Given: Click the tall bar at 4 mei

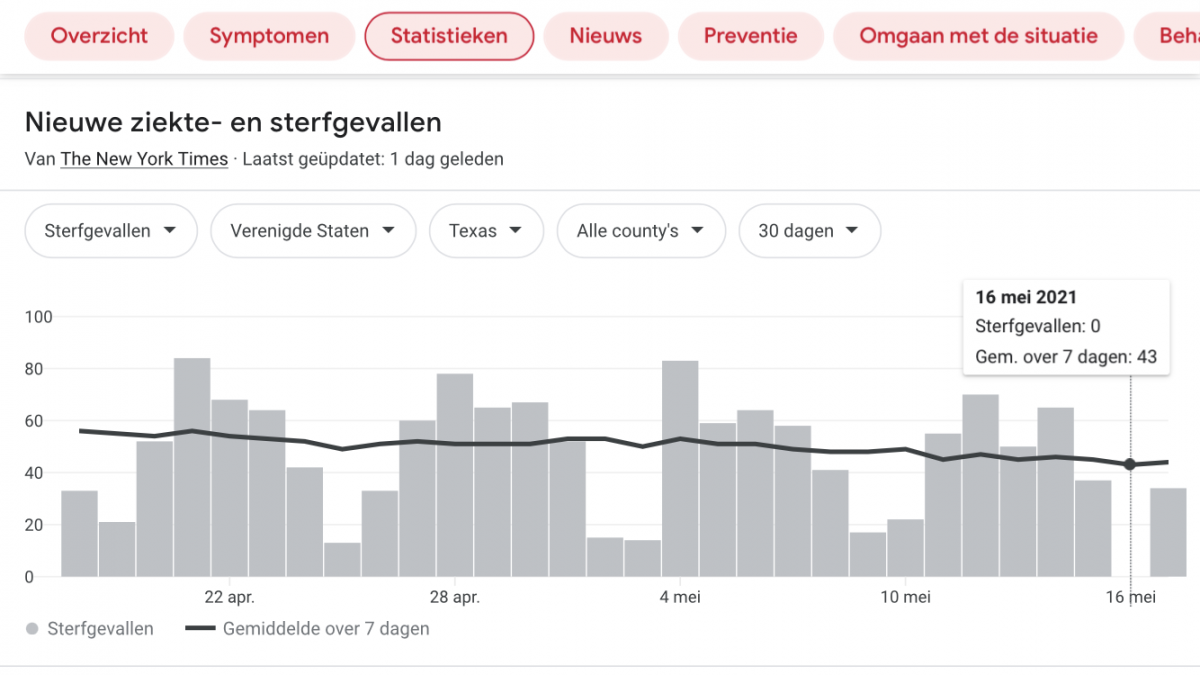Looking at the screenshot, I should point(680,468).
